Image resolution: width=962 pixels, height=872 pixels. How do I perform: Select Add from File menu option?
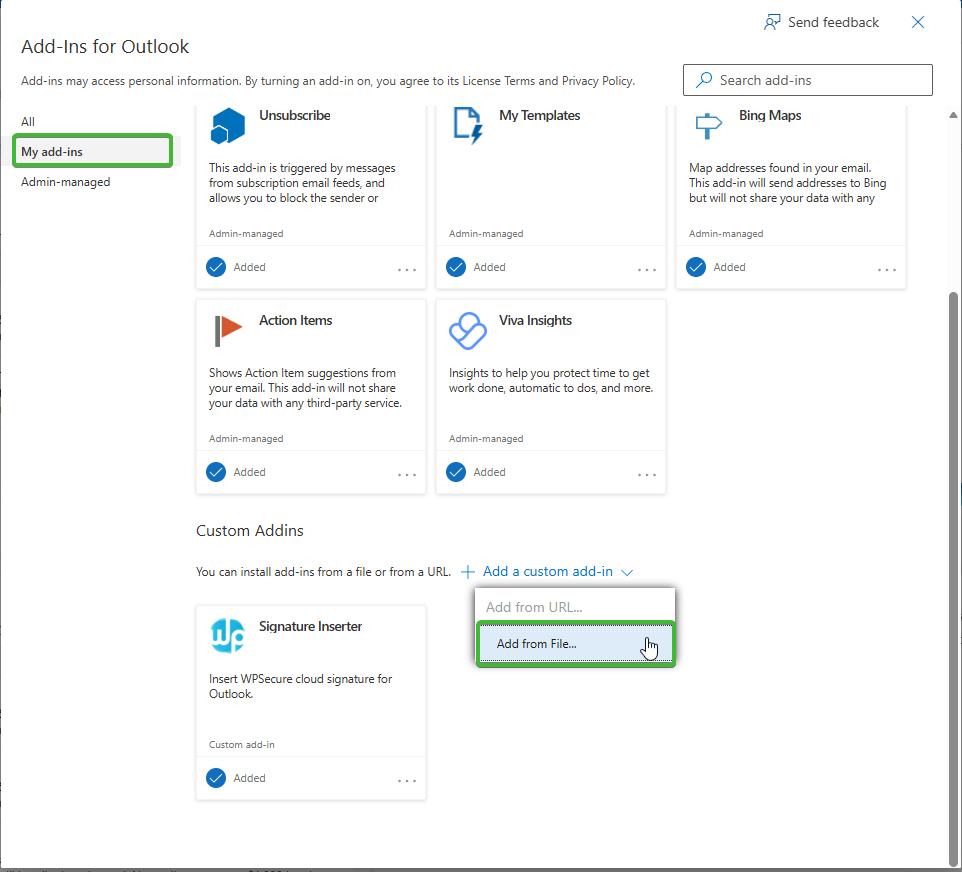click(x=537, y=644)
